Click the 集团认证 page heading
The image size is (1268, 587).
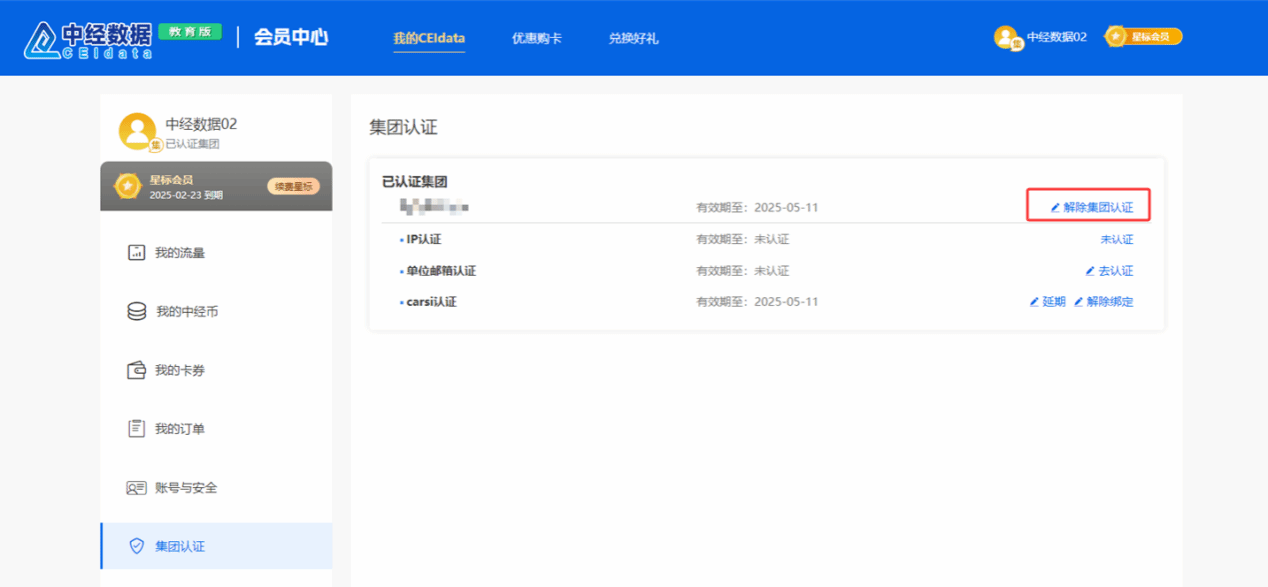coord(403,128)
